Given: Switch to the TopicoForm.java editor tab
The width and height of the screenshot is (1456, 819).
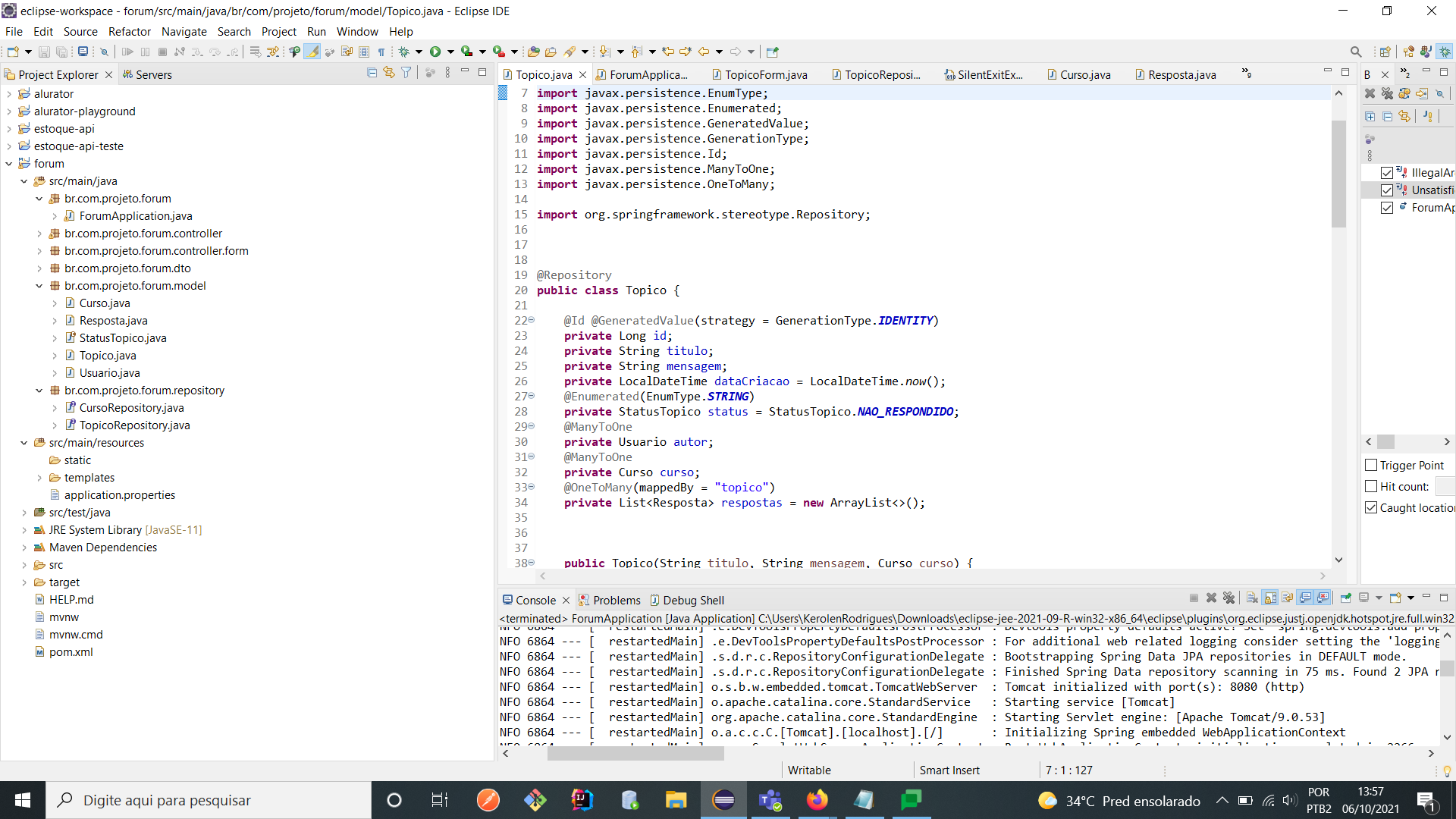Looking at the screenshot, I should [x=765, y=74].
